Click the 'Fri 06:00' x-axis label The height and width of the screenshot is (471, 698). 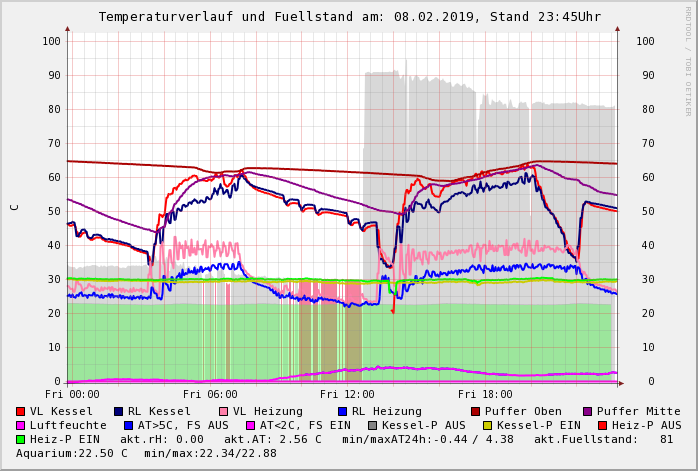(210, 394)
